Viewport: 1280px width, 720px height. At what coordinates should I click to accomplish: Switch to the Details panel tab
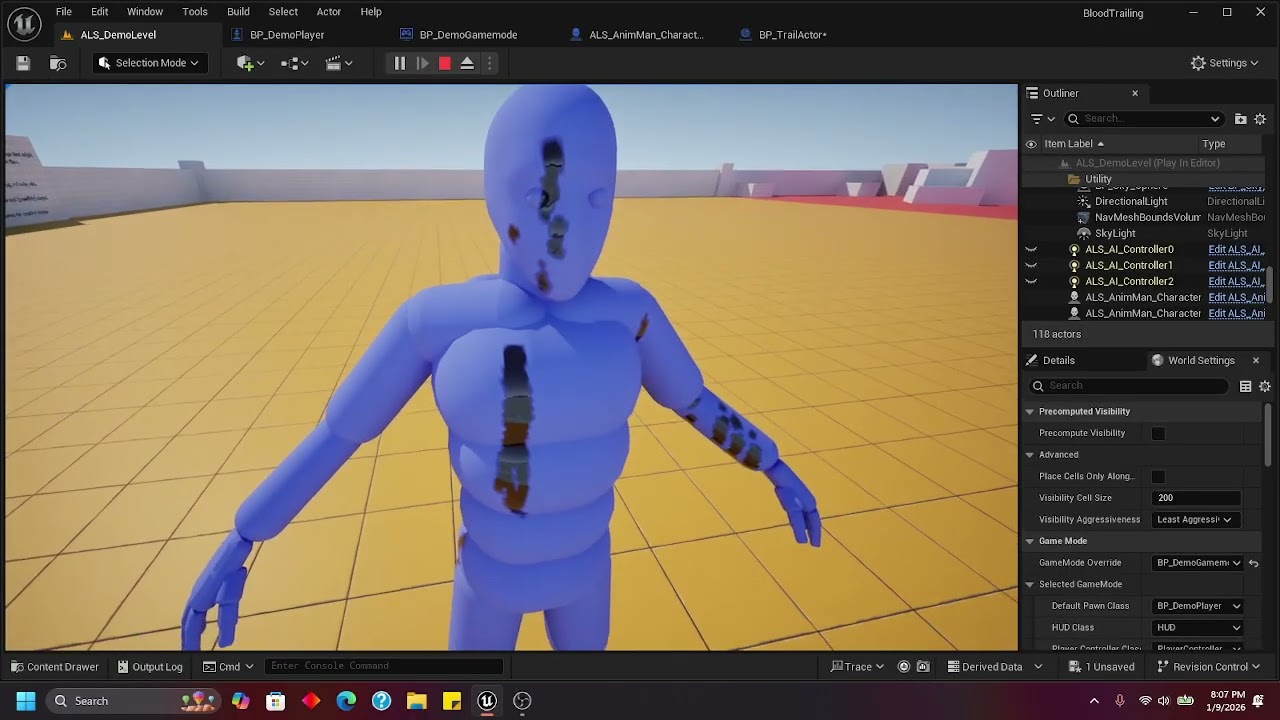[x=1058, y=360]
